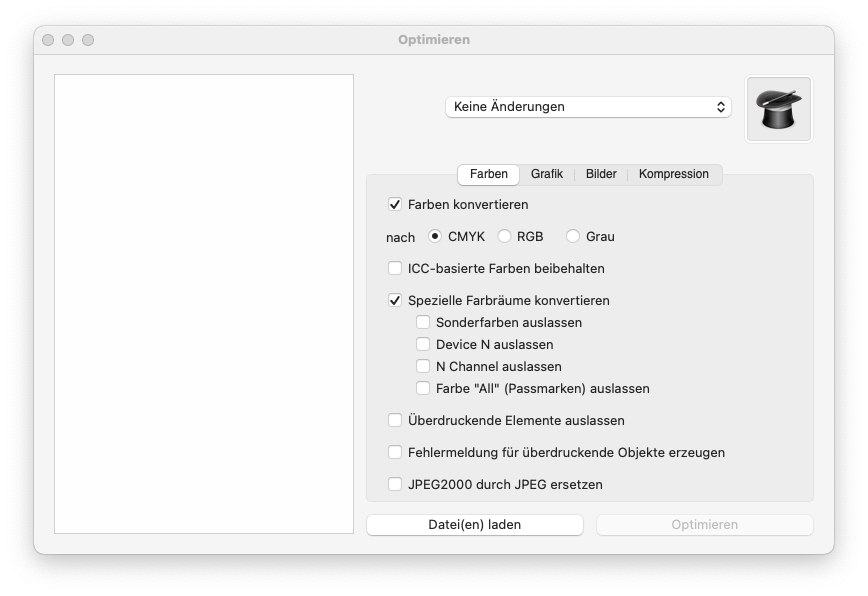The width and height of the screenshot is (868, 596).
Task: Check Sonderfarben auslassen
Action: click(x=423, y=322)
